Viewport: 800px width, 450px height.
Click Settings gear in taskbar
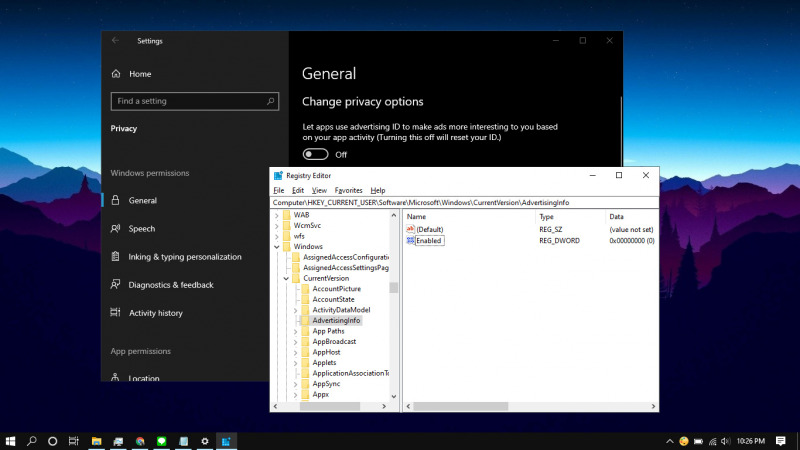(x=205, y=441)
